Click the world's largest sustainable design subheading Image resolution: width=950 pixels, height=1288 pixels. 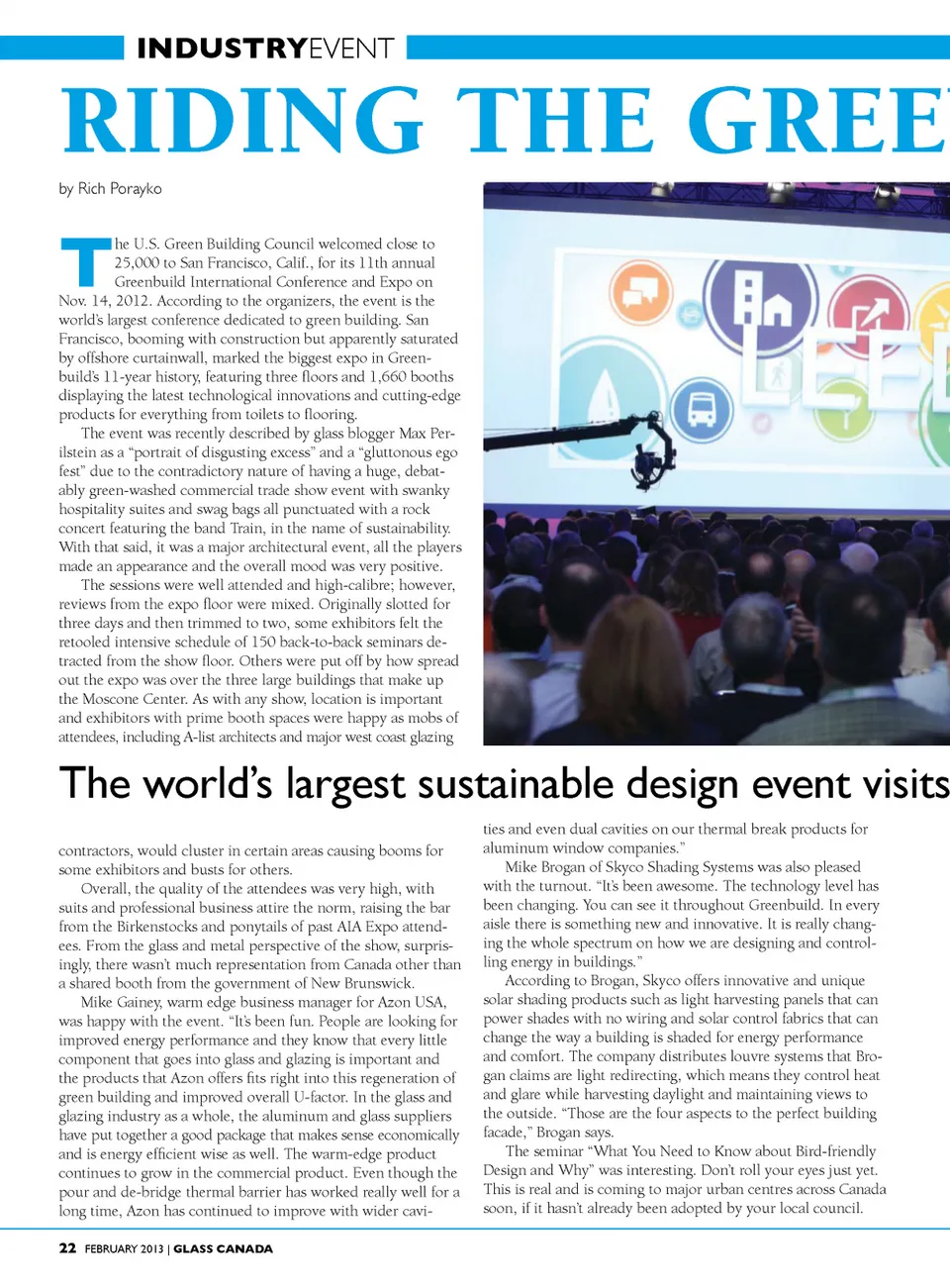[x=503, y=783]
